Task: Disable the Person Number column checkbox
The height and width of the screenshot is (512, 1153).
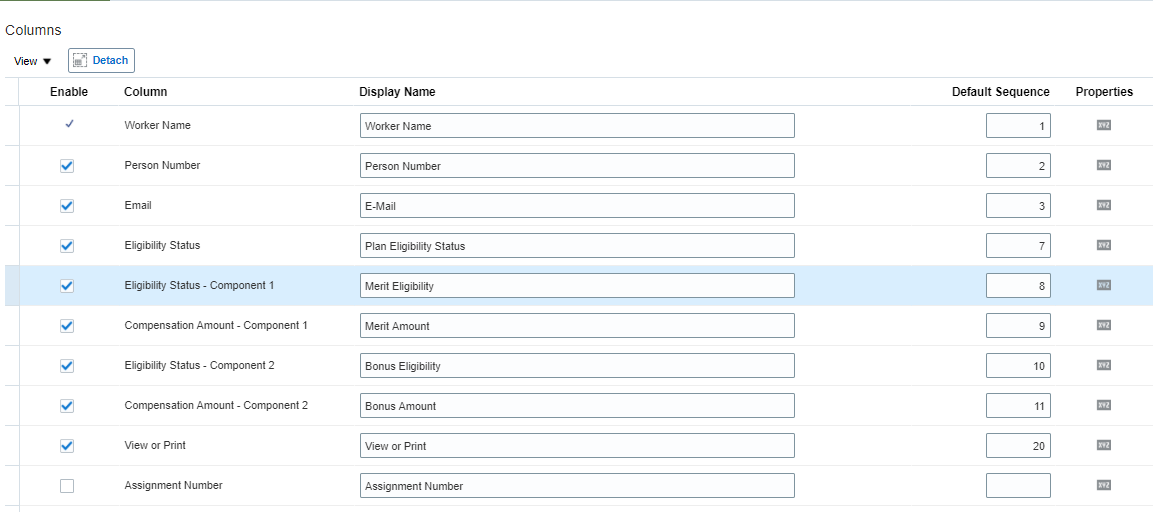Action: 67,166
